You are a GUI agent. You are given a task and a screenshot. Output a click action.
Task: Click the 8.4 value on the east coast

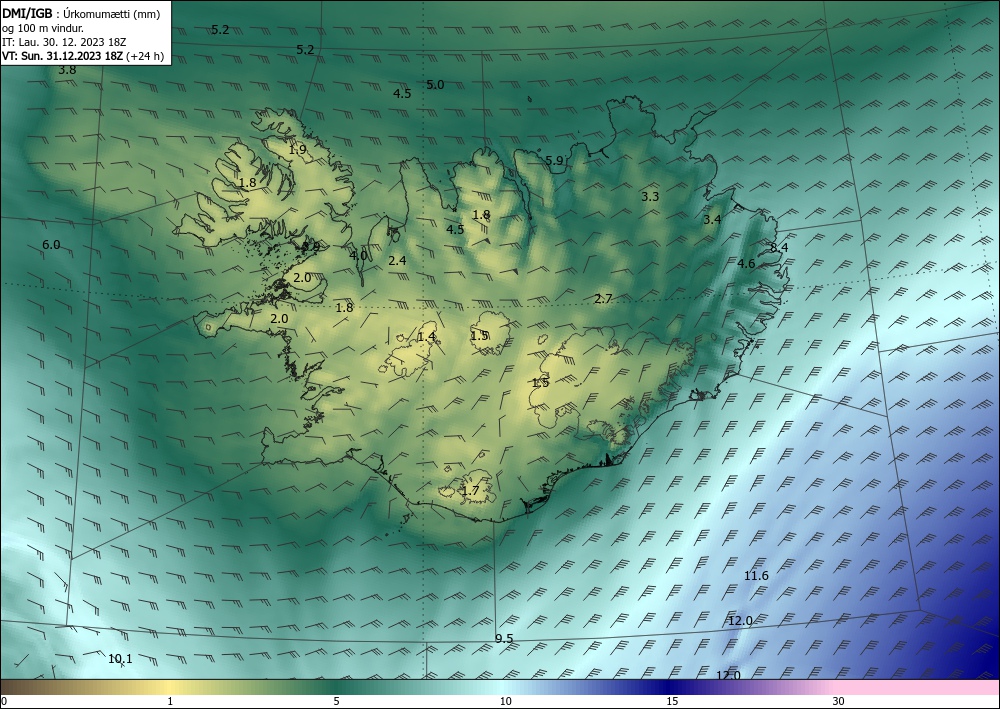(779, 247)
